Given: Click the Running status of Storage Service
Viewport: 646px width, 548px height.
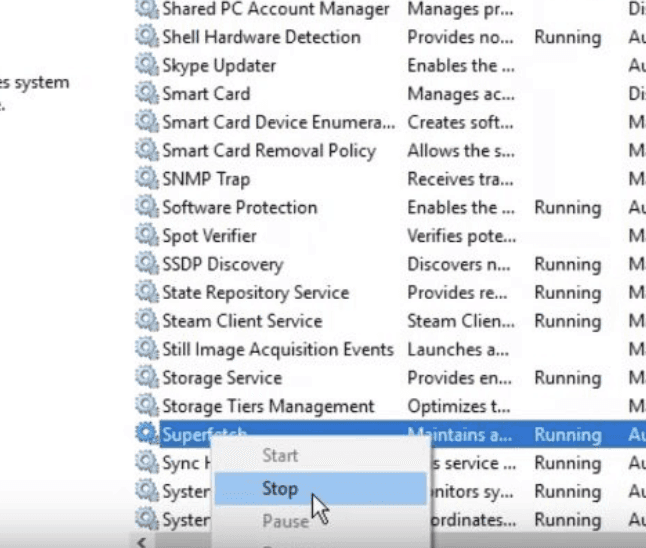Looking at the screenshot, I should click(568, 378).
